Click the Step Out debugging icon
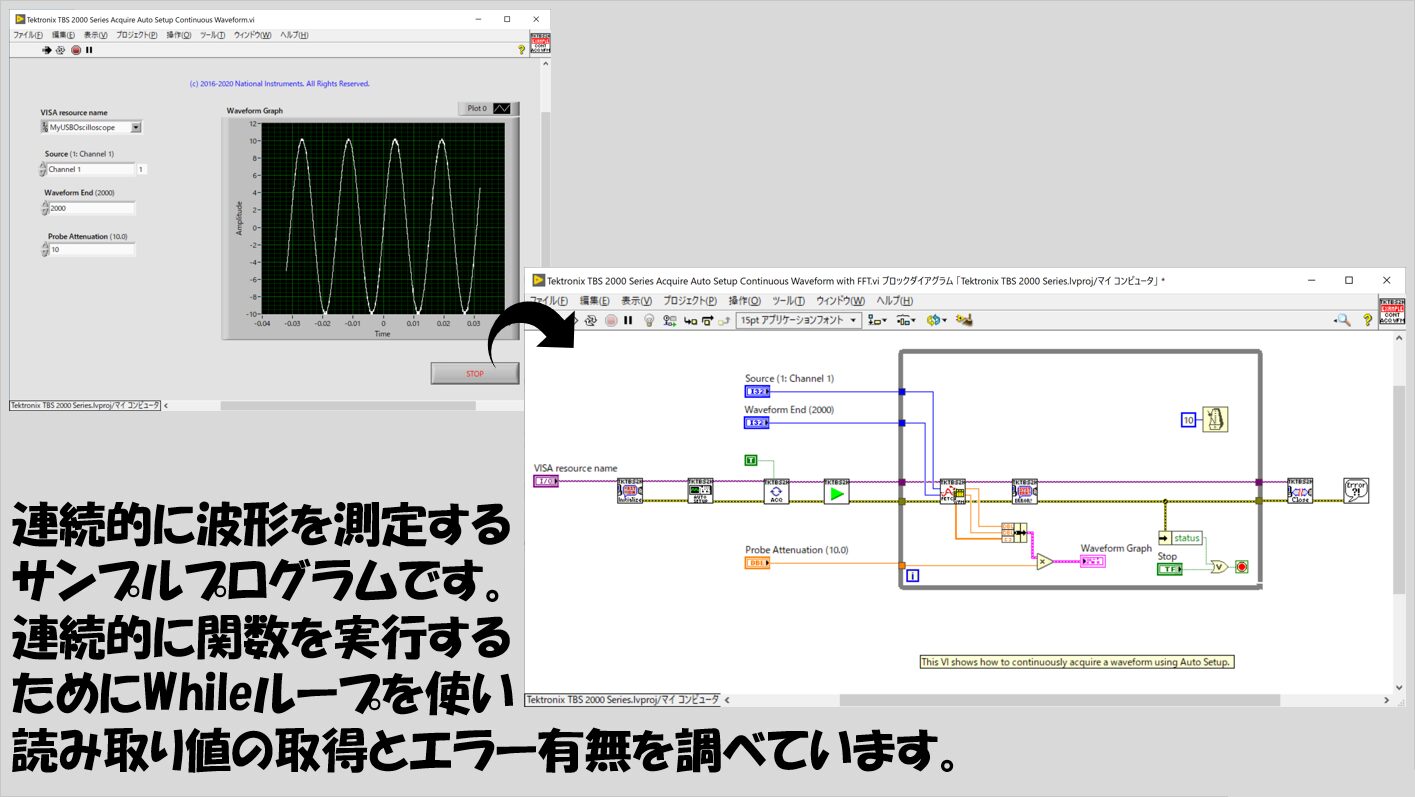The image size is (1415, 797). pos(724,320)
